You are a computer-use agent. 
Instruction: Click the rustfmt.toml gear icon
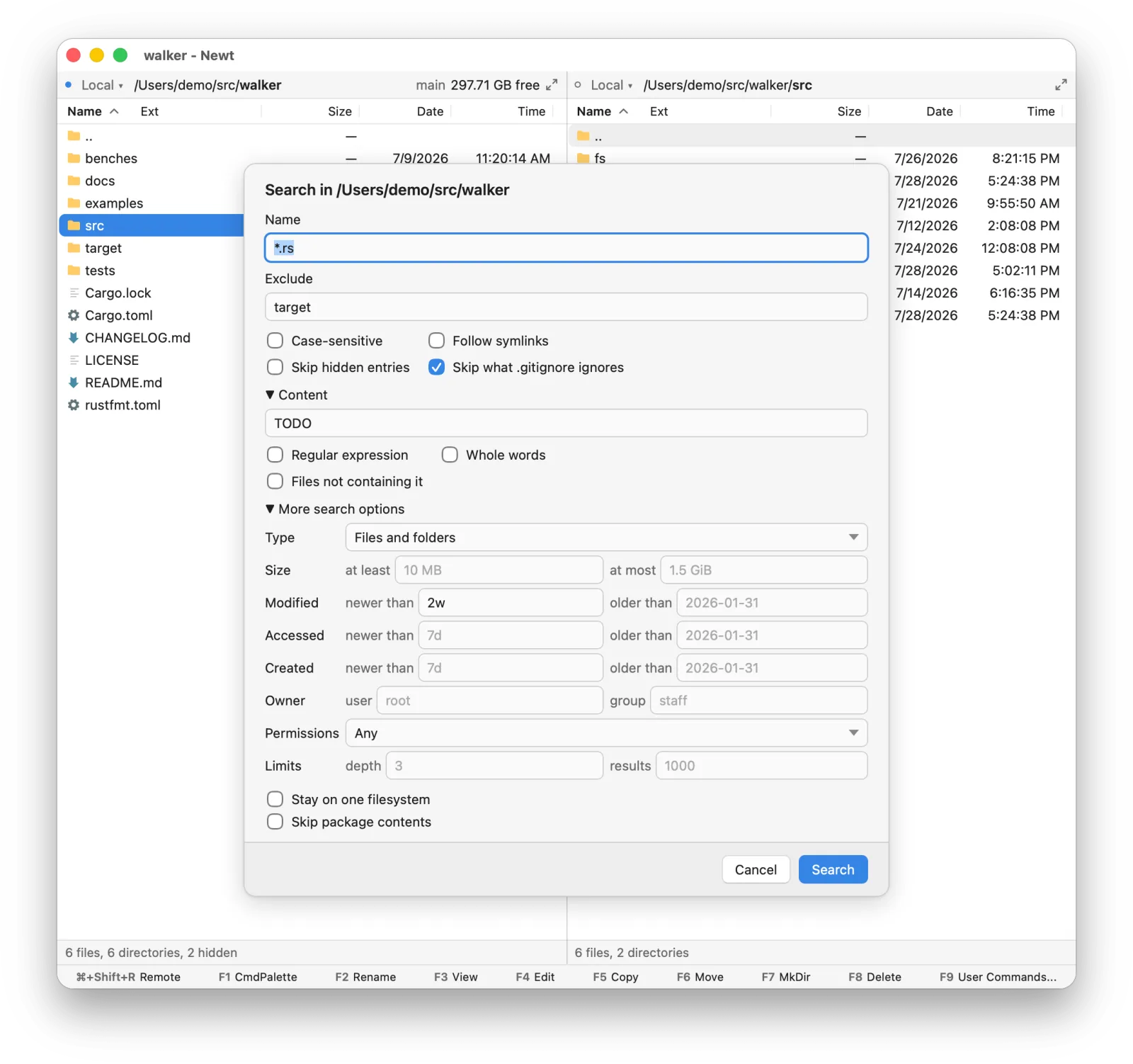(74, 405)
